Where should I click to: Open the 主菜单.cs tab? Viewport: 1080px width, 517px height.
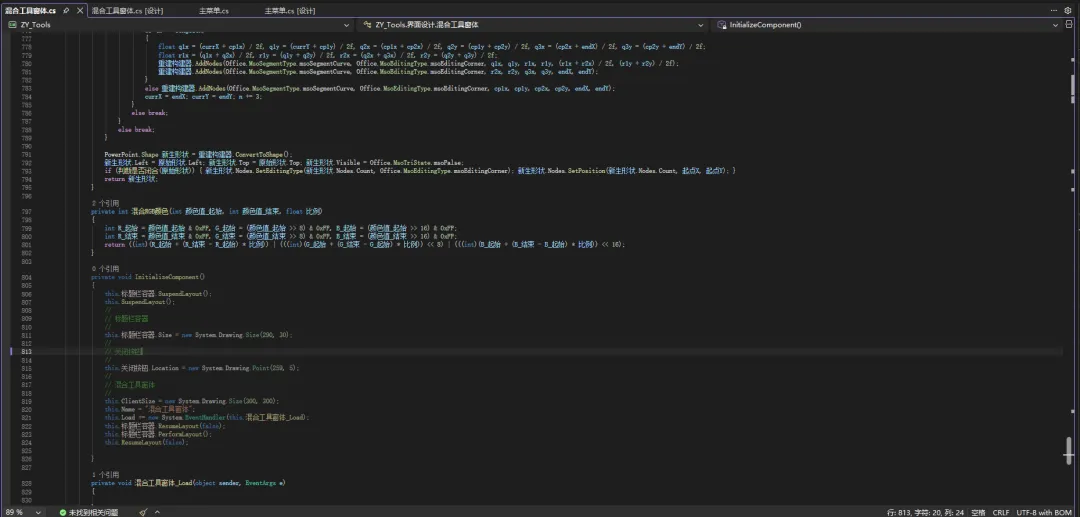tap(214, 11)
